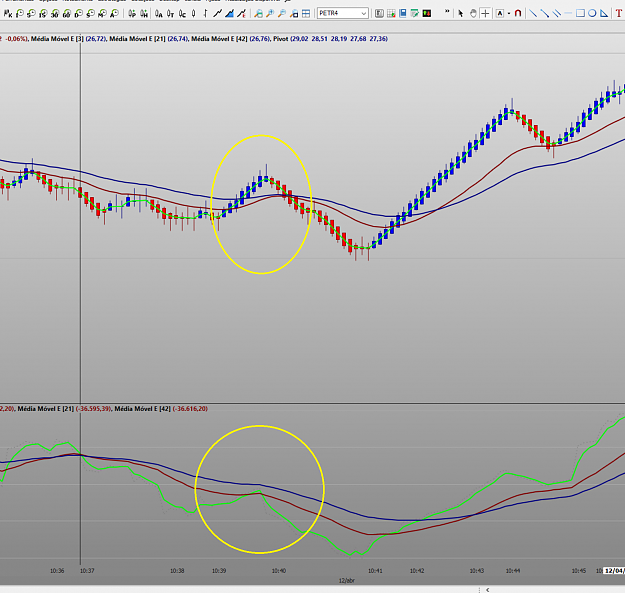Click the black red-green arrows icon

(426, 14)
